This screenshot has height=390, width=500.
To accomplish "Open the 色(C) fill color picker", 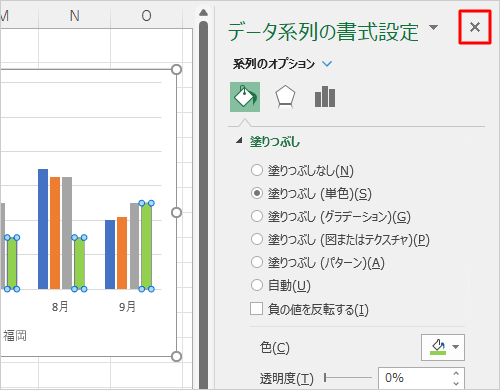I will point(443,347).
